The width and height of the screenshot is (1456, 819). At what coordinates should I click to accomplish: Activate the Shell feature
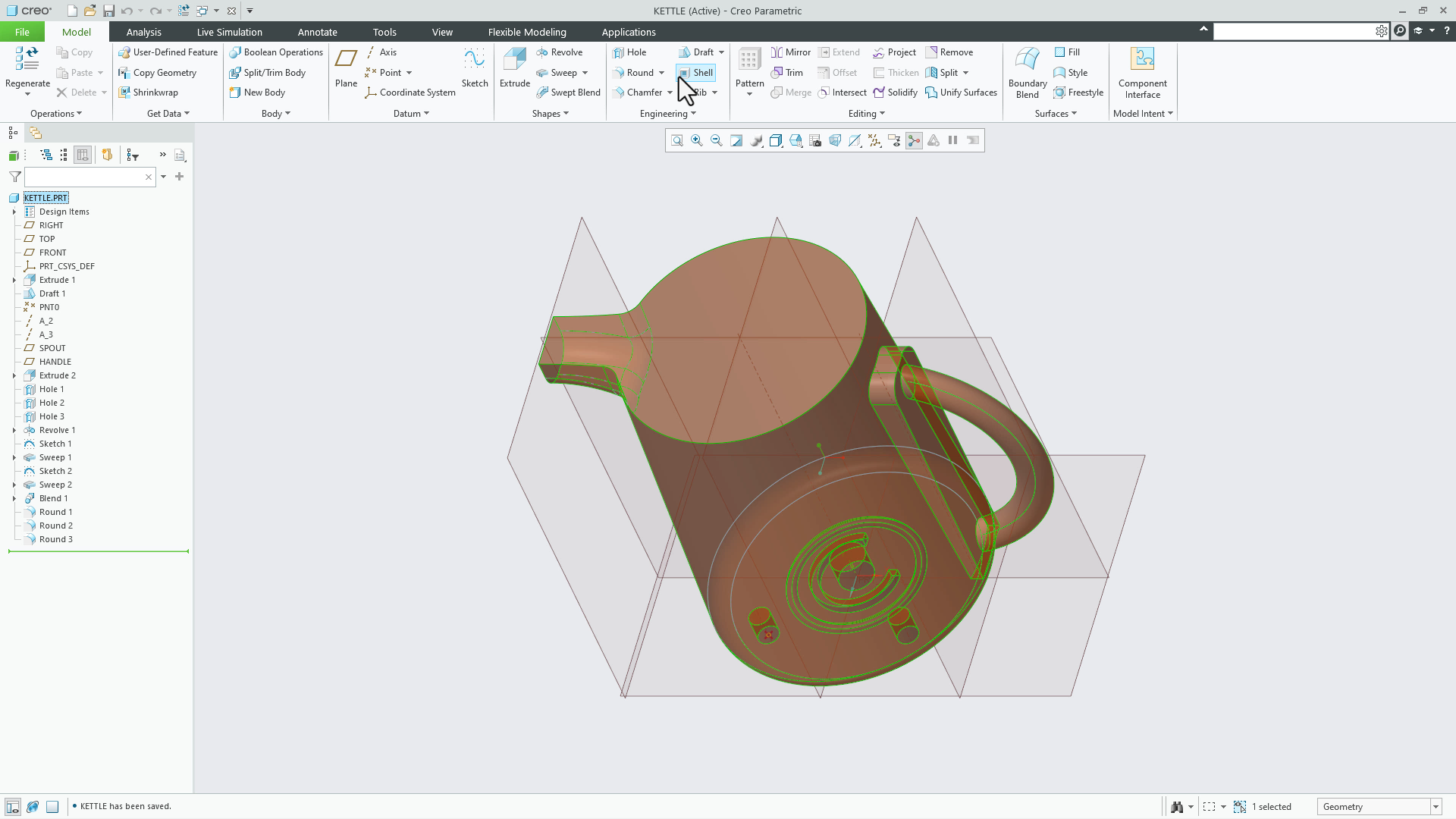pyautogui.click(x=695, y=73)
